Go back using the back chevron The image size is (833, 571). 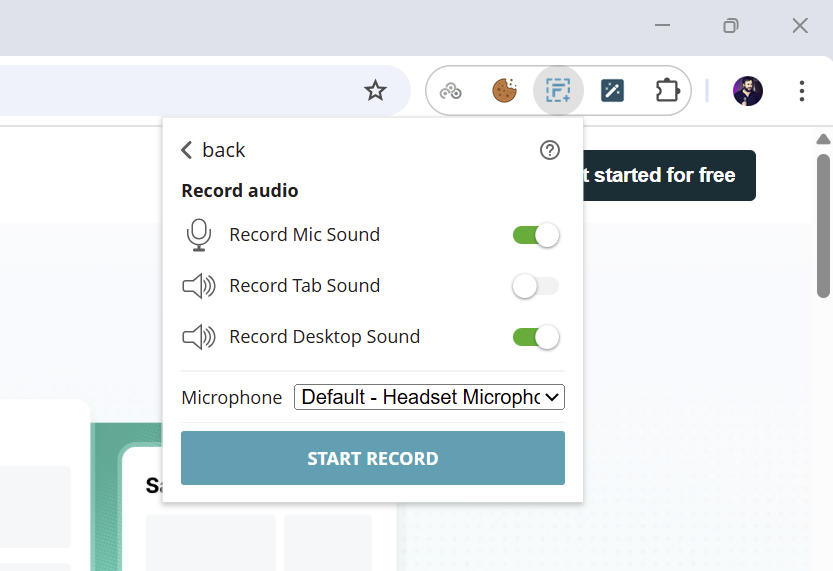point(213,150)
